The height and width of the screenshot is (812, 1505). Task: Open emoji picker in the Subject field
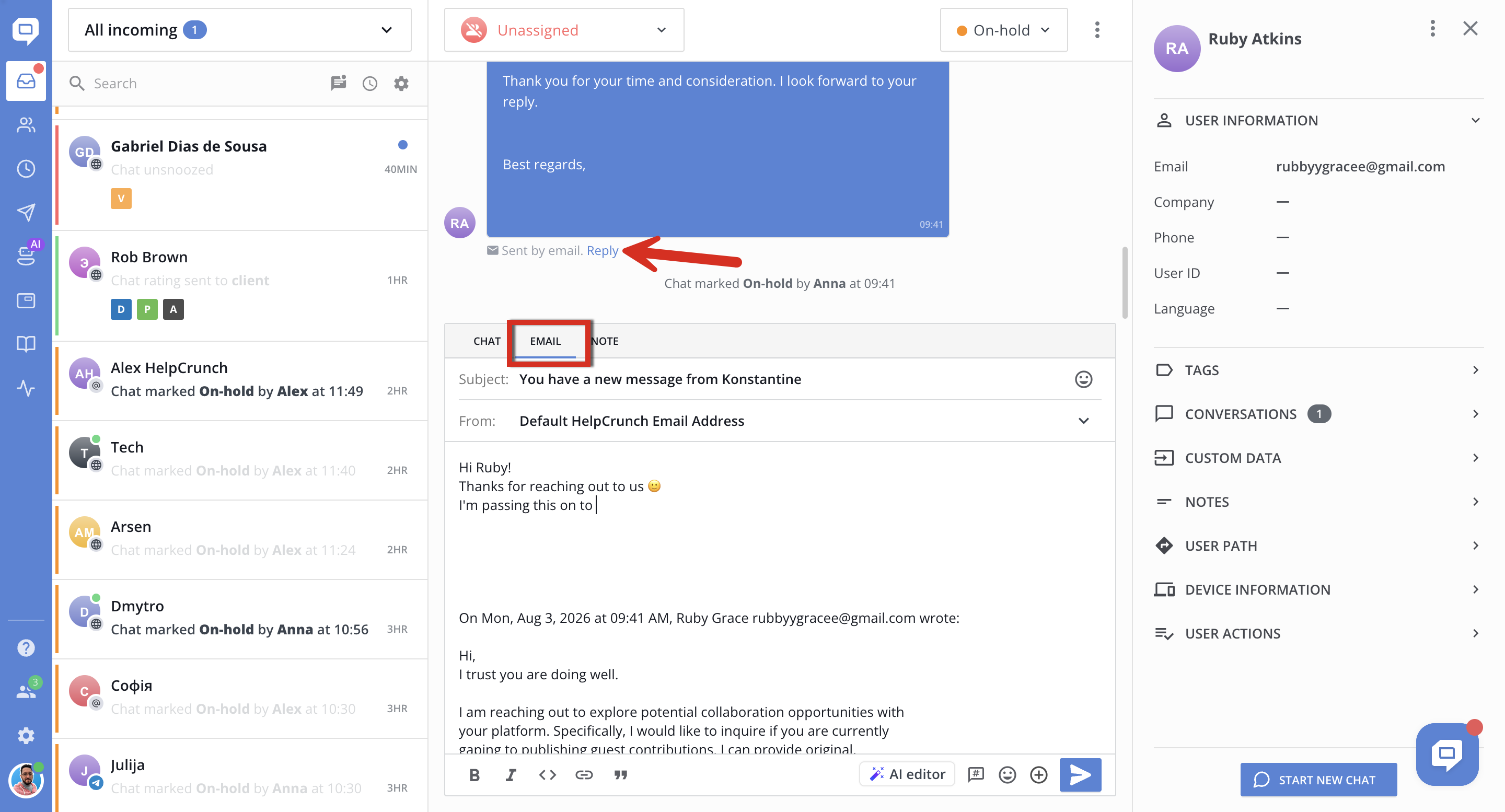pyautogui.click(x=1083, y=379)
